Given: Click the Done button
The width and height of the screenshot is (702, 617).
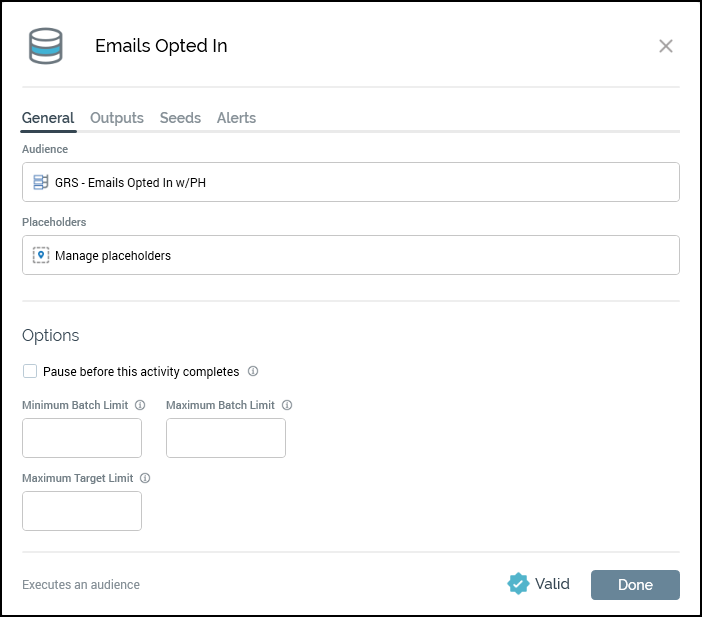Looking at the screenshot, I should [635, 585].
